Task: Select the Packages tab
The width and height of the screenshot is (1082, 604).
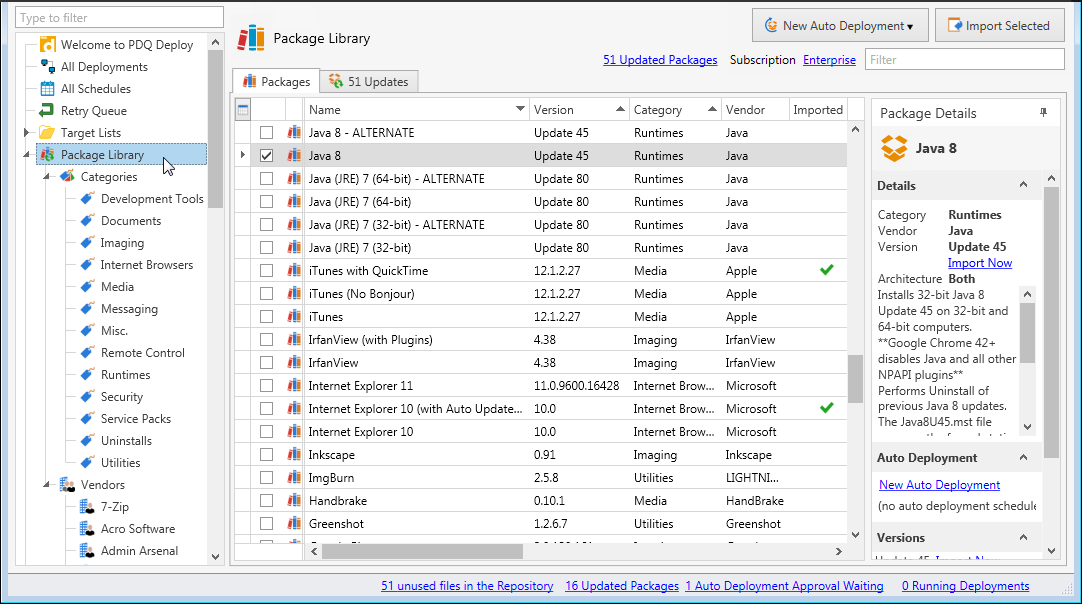Action: tap(276, 82)
